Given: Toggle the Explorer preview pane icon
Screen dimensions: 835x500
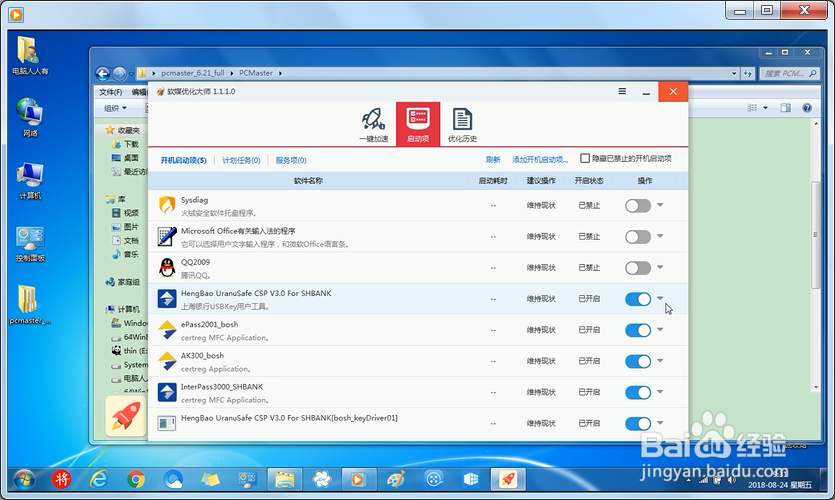Looking at the screenshot, I should [x=785, y=108].
